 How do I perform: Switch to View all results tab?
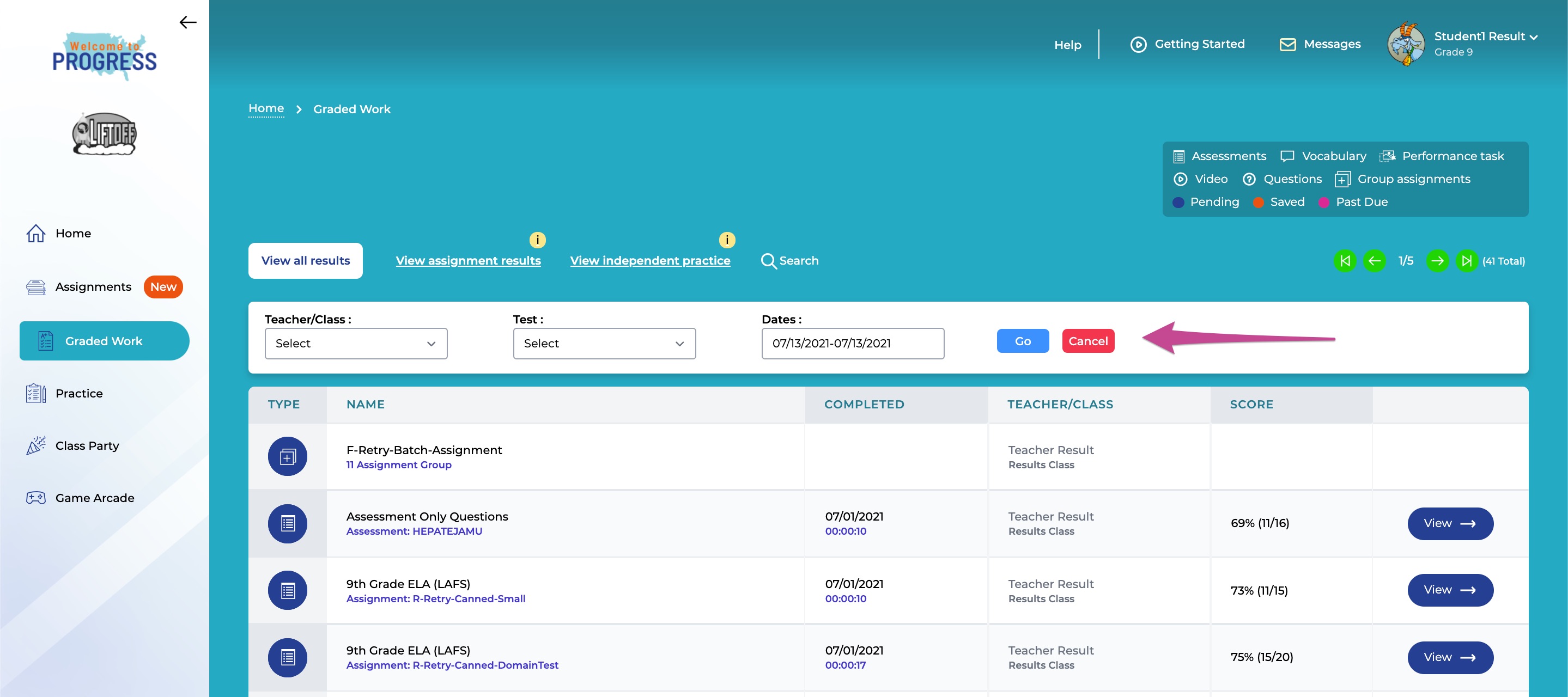click(x=306, y=261)
